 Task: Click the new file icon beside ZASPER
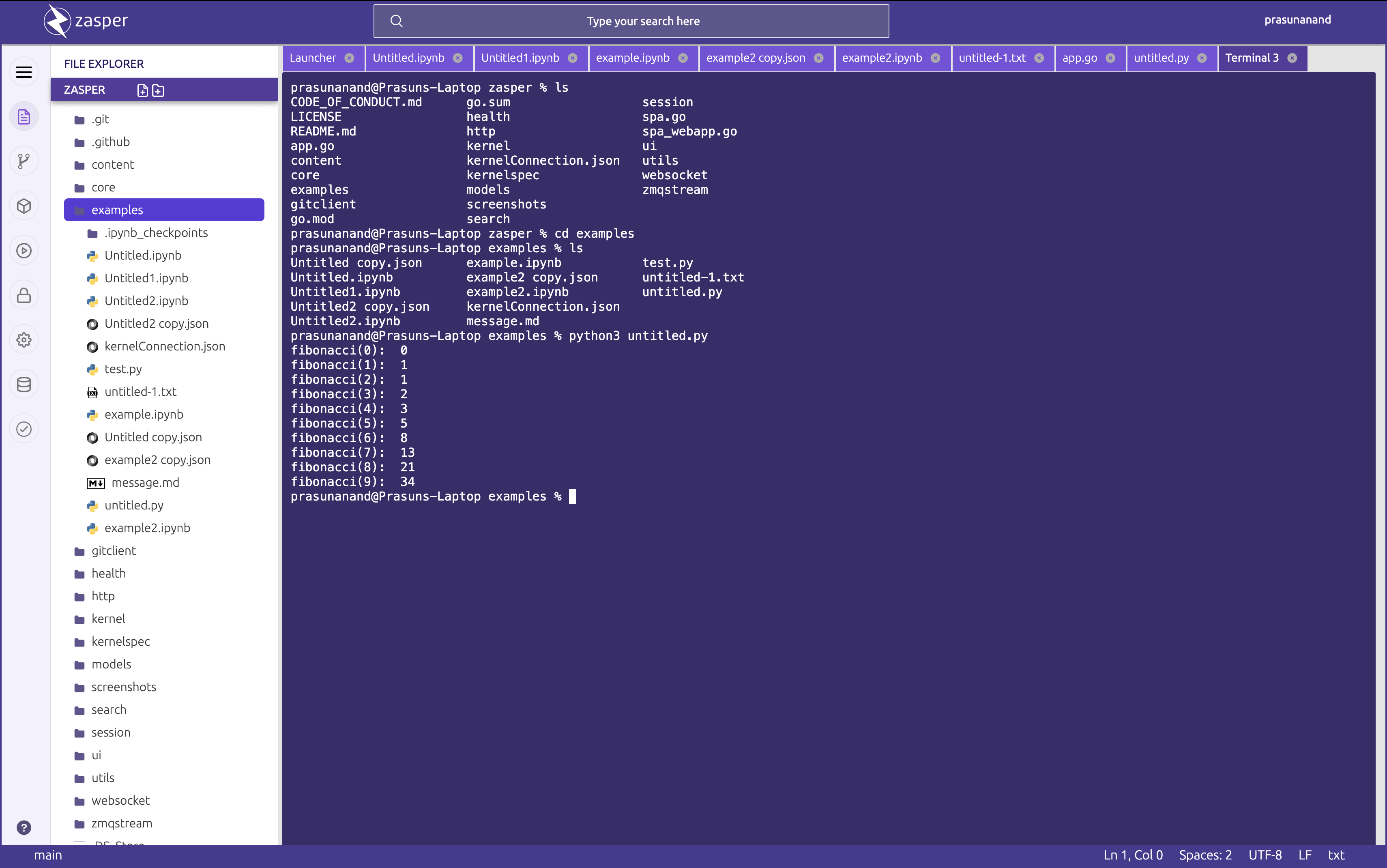pyautogui.click(x=143, y=90)
